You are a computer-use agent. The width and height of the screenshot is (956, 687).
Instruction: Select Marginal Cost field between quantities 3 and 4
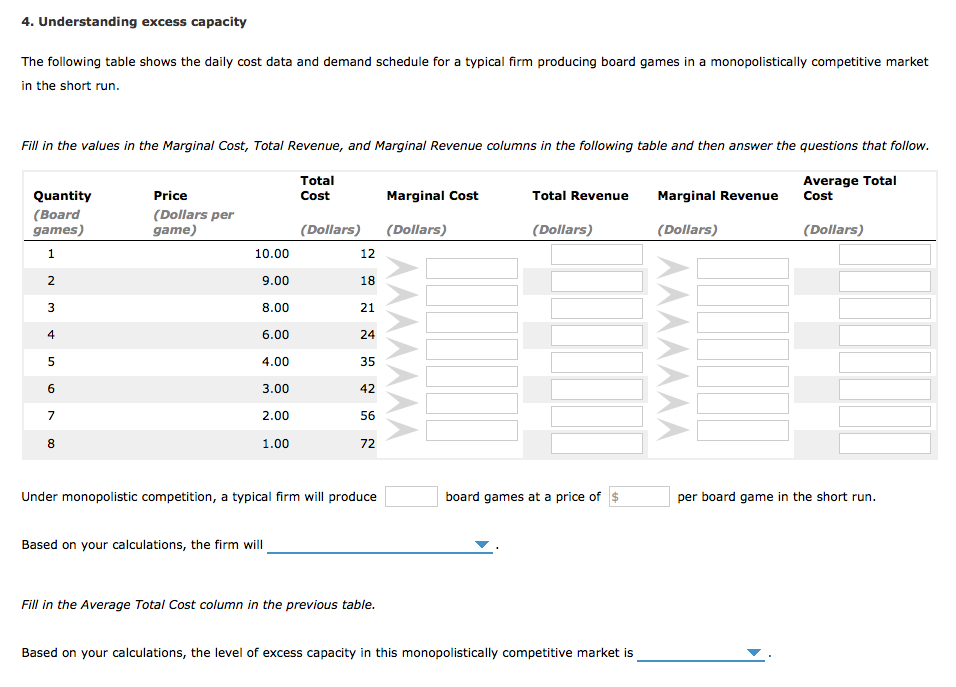point(471,322)
